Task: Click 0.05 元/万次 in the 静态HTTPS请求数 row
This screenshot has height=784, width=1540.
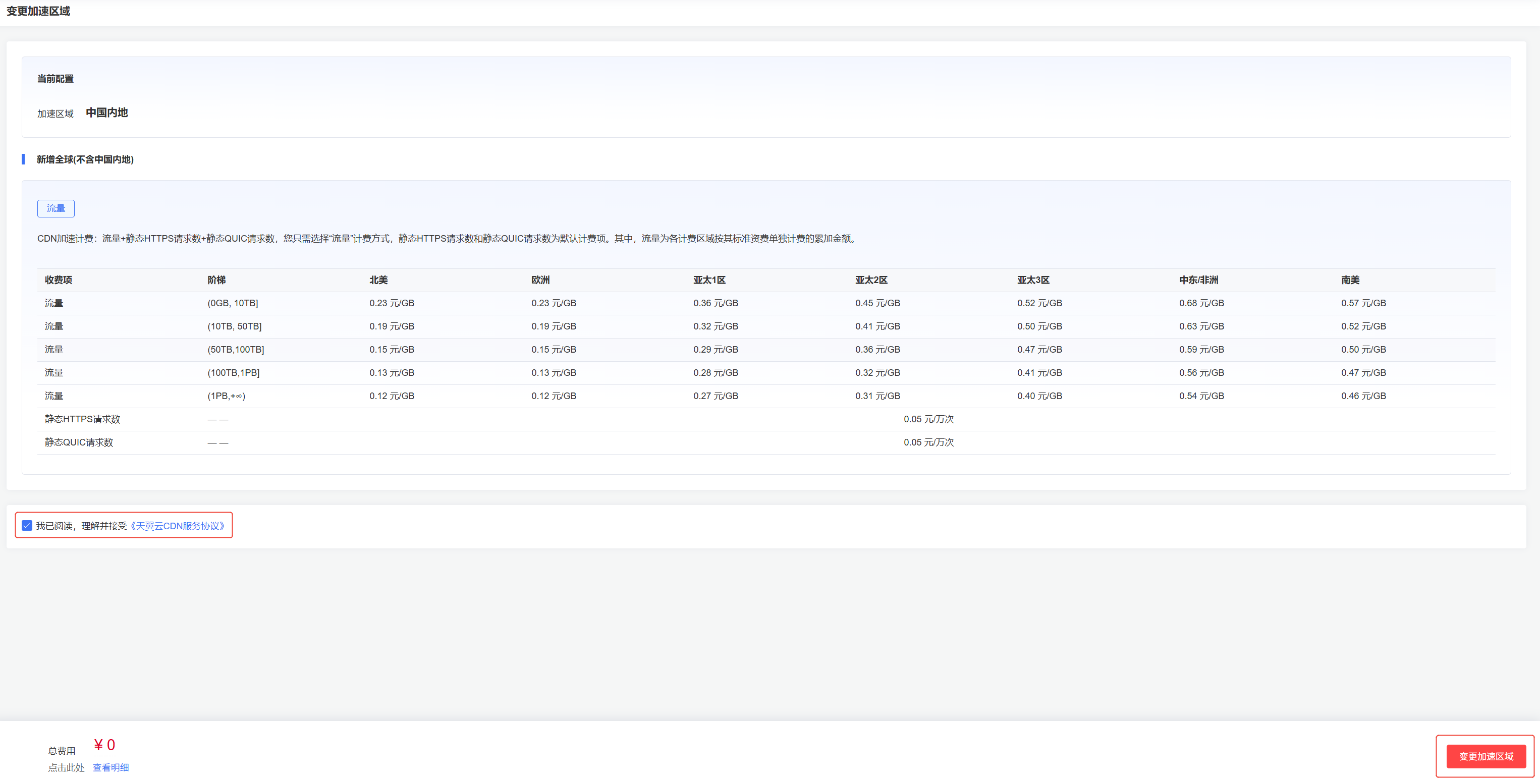Action: [x=928, y=419]
